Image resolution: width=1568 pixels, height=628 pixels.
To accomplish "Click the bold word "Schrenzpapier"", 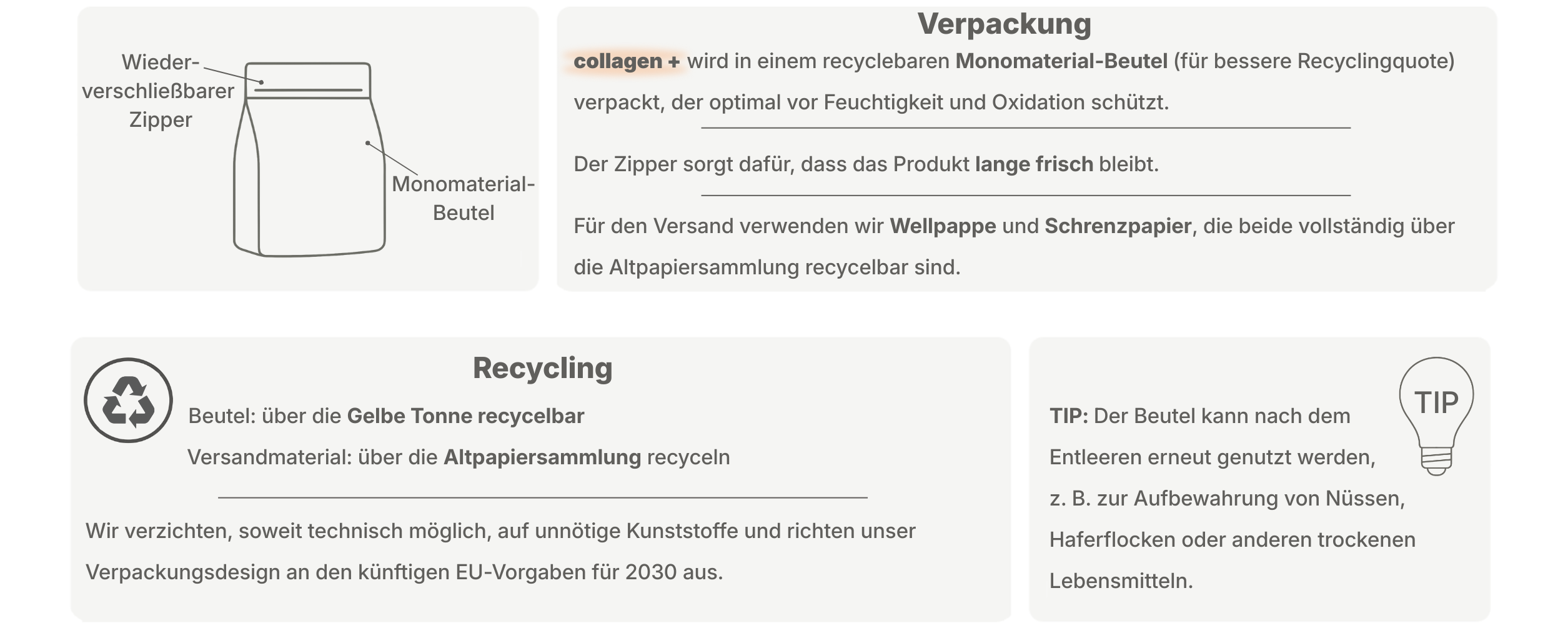I will click(x=1118, y=226).
